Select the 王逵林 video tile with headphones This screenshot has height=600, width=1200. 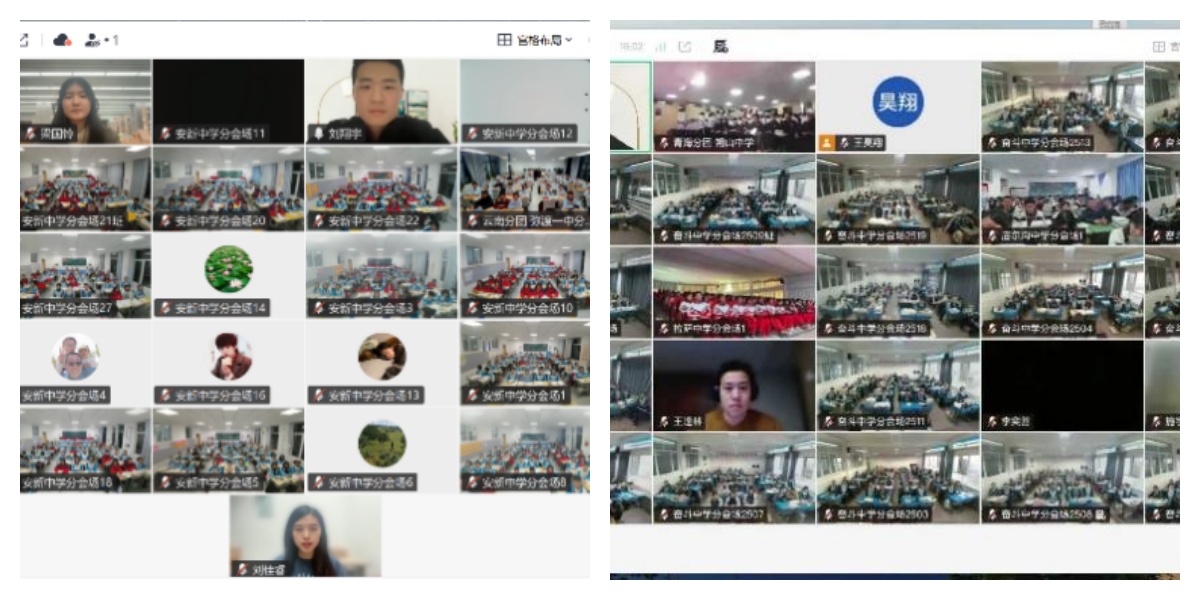[733, 385]
